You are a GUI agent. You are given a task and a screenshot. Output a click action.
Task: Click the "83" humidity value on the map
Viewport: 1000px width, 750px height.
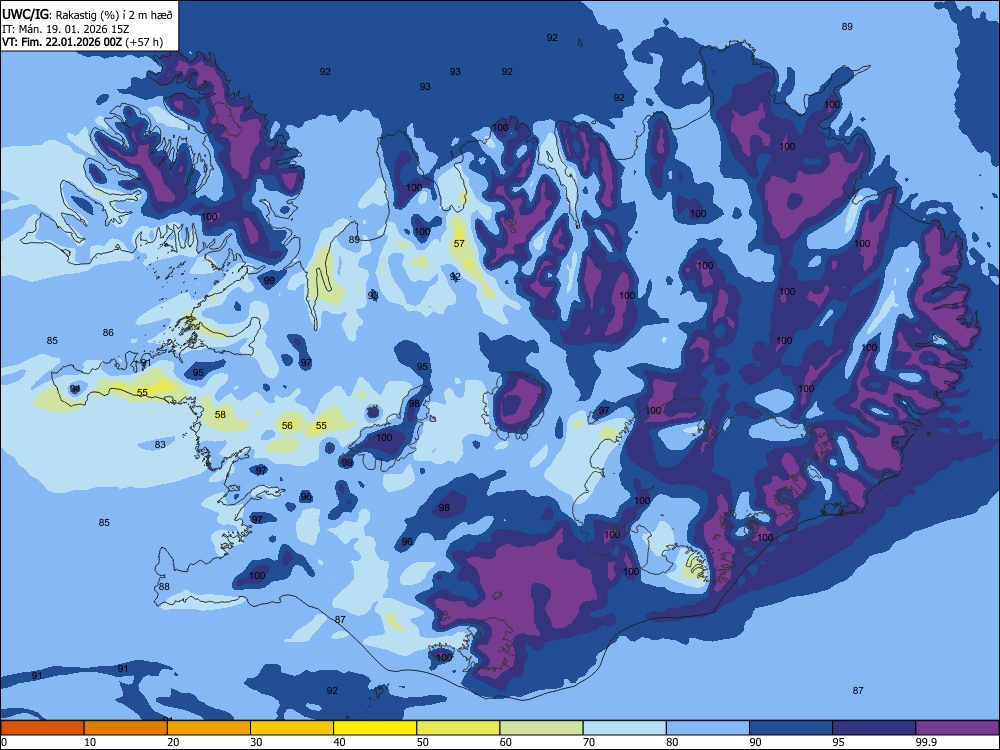click(160, 445)
